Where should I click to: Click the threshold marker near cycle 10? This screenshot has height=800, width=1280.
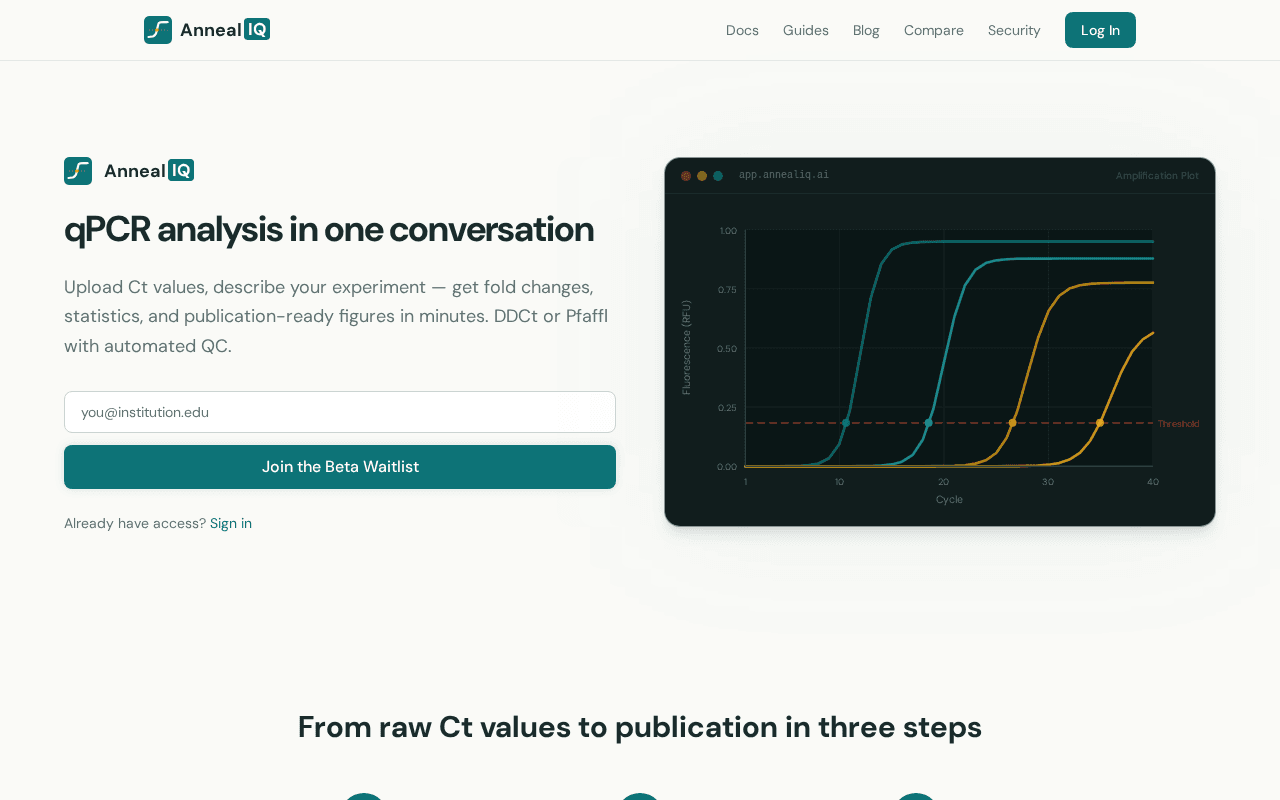[x=846, y=423]
